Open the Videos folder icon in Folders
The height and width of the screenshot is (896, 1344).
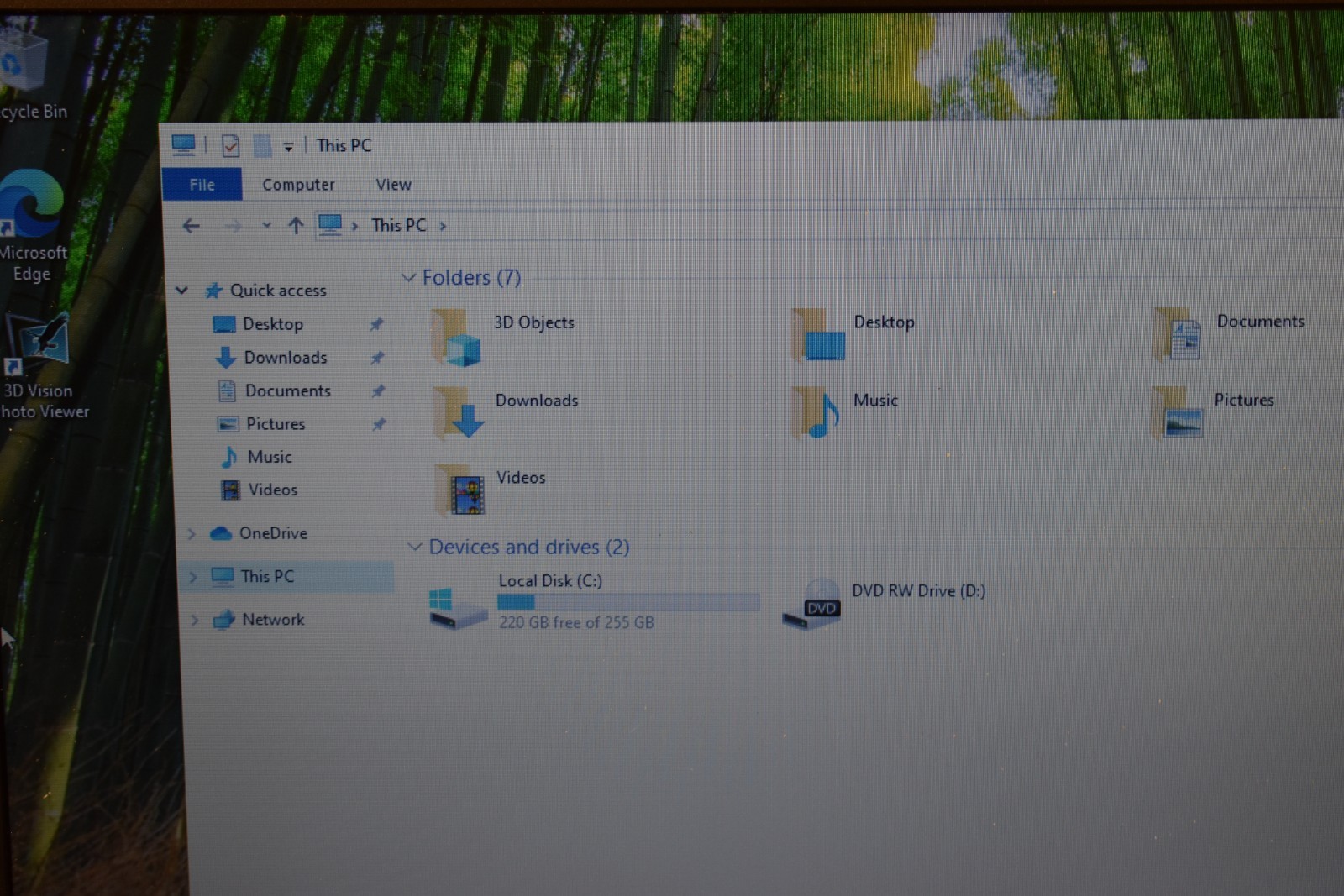pyautogui.click(x=460, y=490)
